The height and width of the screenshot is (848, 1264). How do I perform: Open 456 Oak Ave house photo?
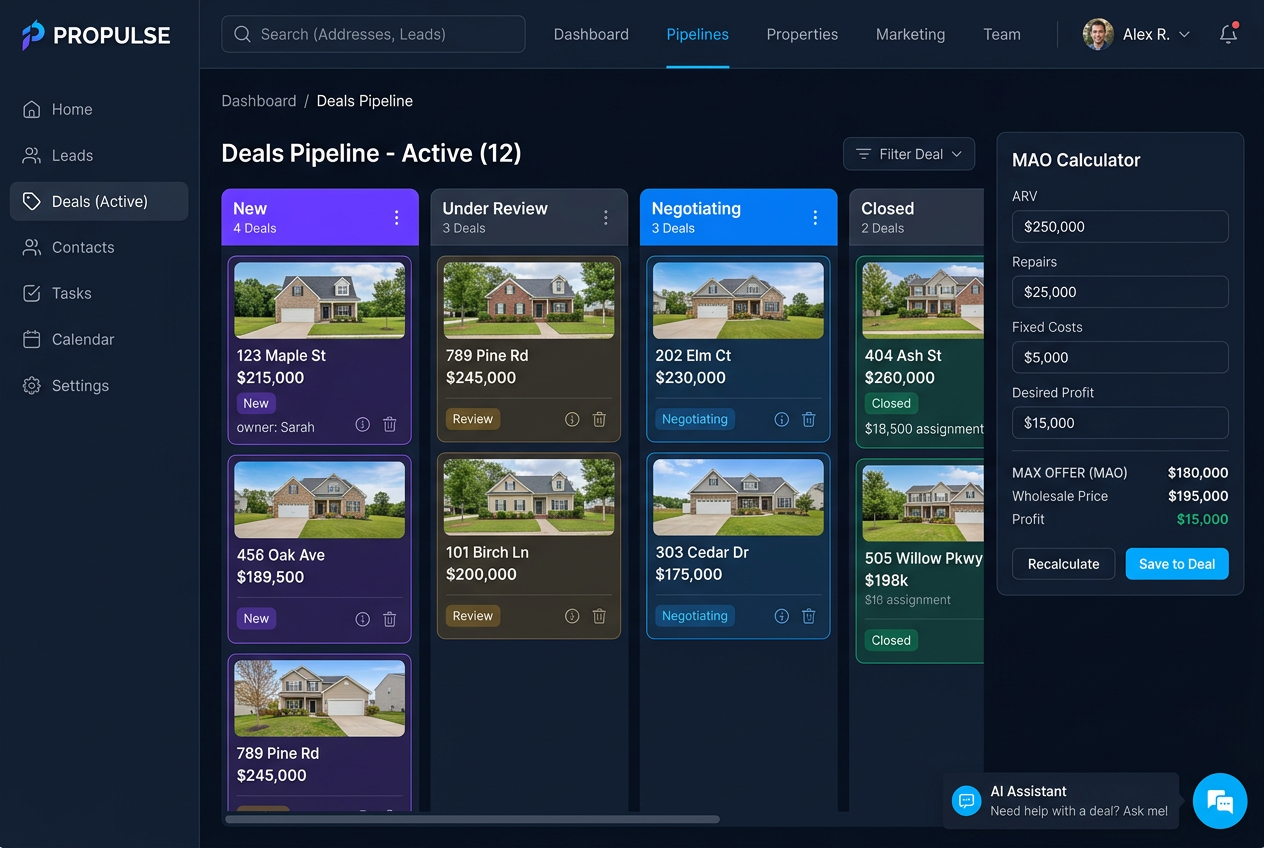coord(320,500)
